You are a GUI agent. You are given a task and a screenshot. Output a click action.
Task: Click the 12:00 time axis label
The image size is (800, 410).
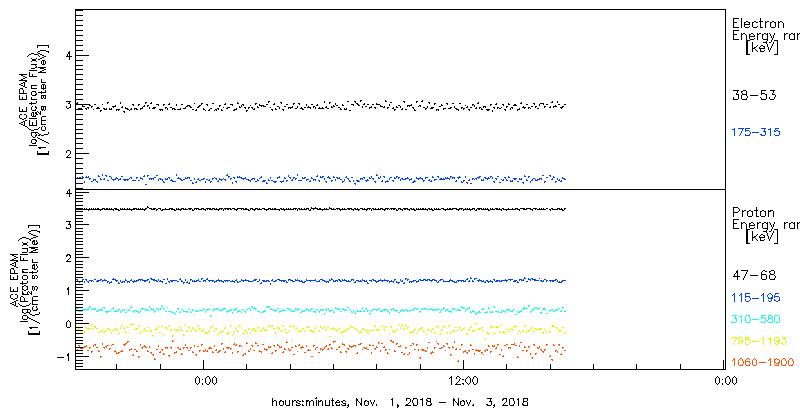coord(463,380)
